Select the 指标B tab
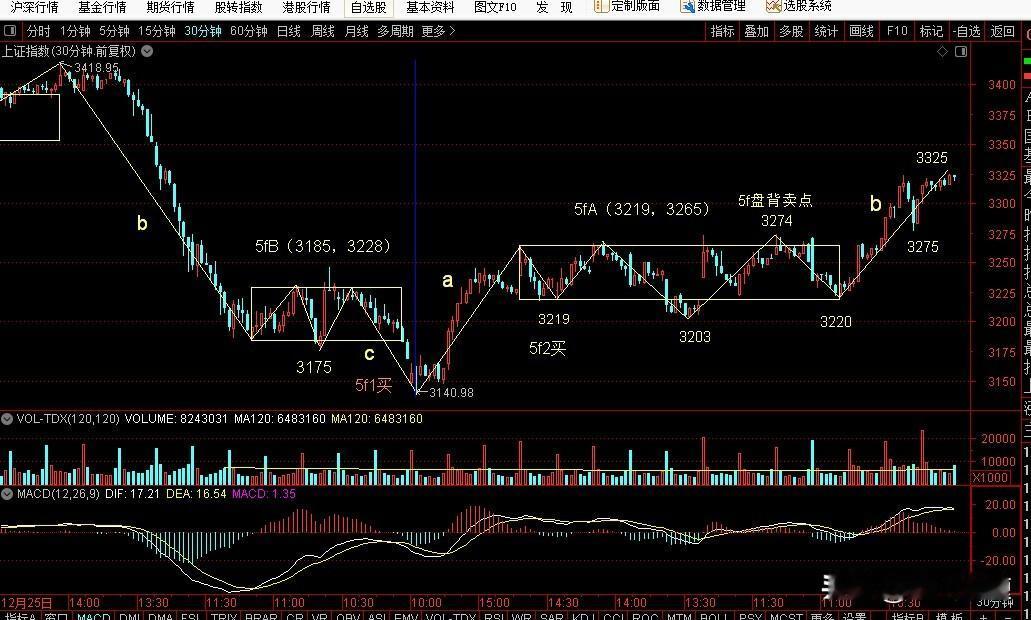The image size is (1031, 620). 909,616
